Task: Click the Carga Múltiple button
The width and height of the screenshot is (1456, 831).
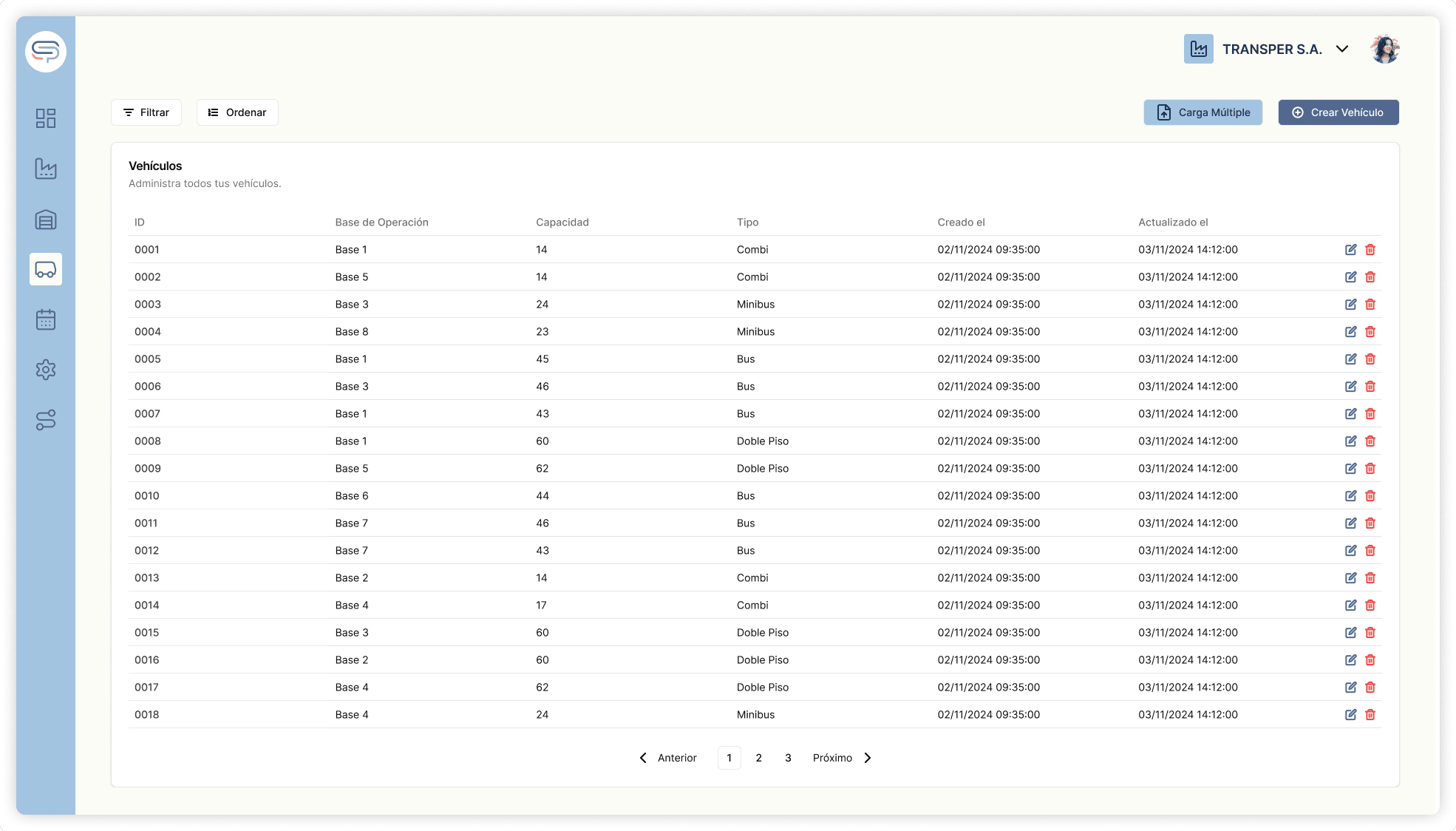Action: [1202, 112]
